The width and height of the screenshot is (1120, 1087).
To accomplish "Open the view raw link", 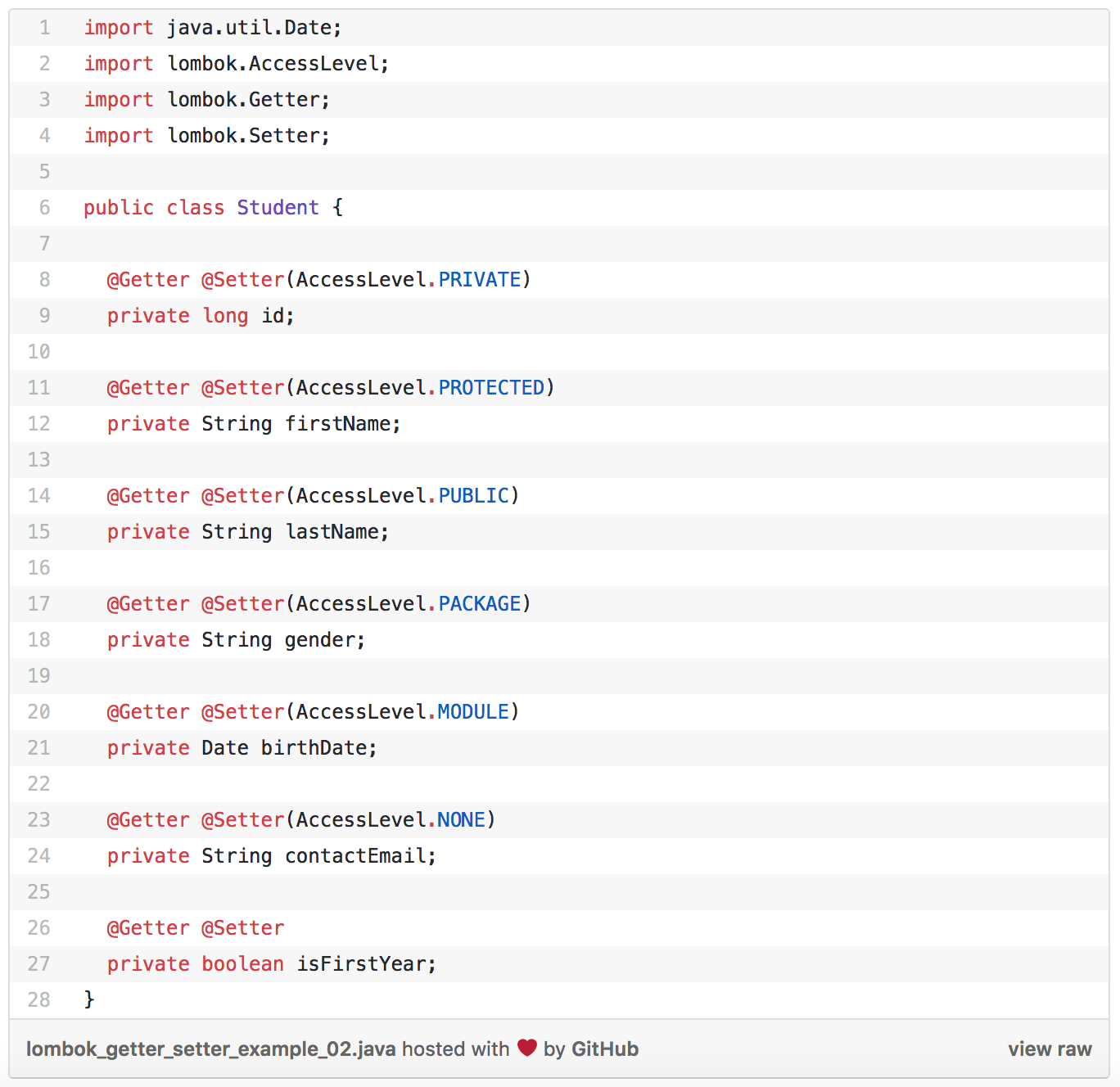I will coord(1050,1049).
